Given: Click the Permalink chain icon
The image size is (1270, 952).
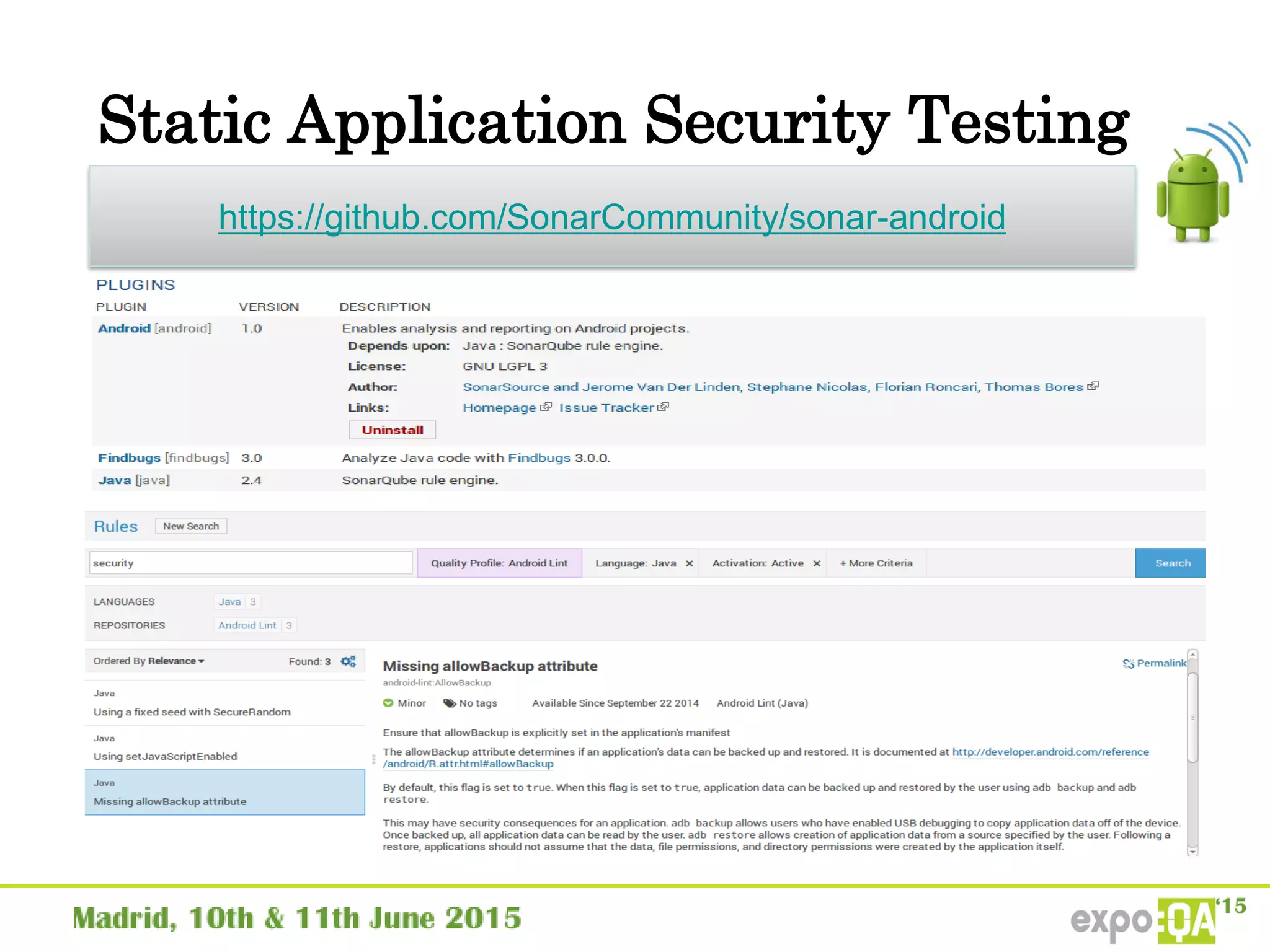Looking at the screenshot, I should [1128, 664].
